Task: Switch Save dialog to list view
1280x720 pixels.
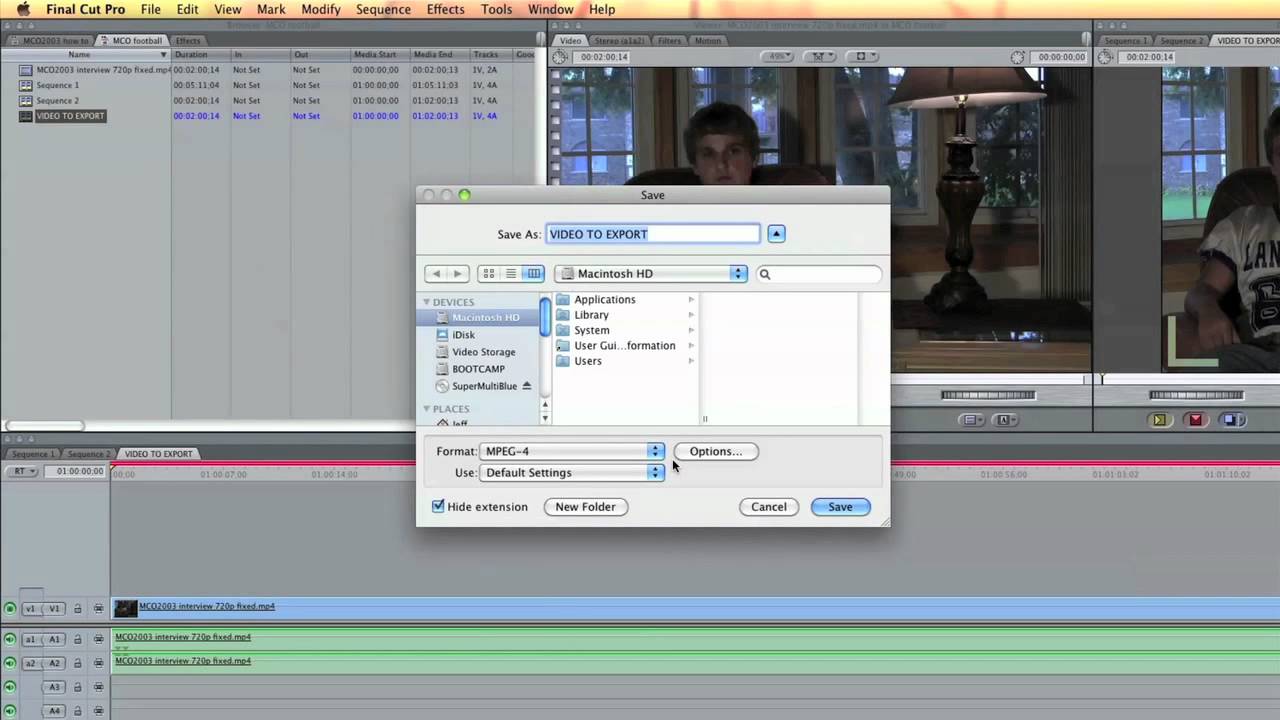Action: click(x=510, y=274)
